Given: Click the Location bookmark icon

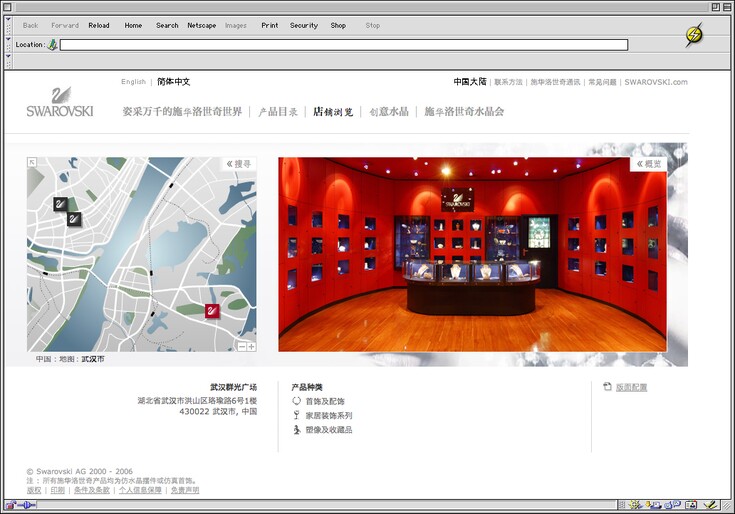Looking at the screenshot, I should click(52, 45).
